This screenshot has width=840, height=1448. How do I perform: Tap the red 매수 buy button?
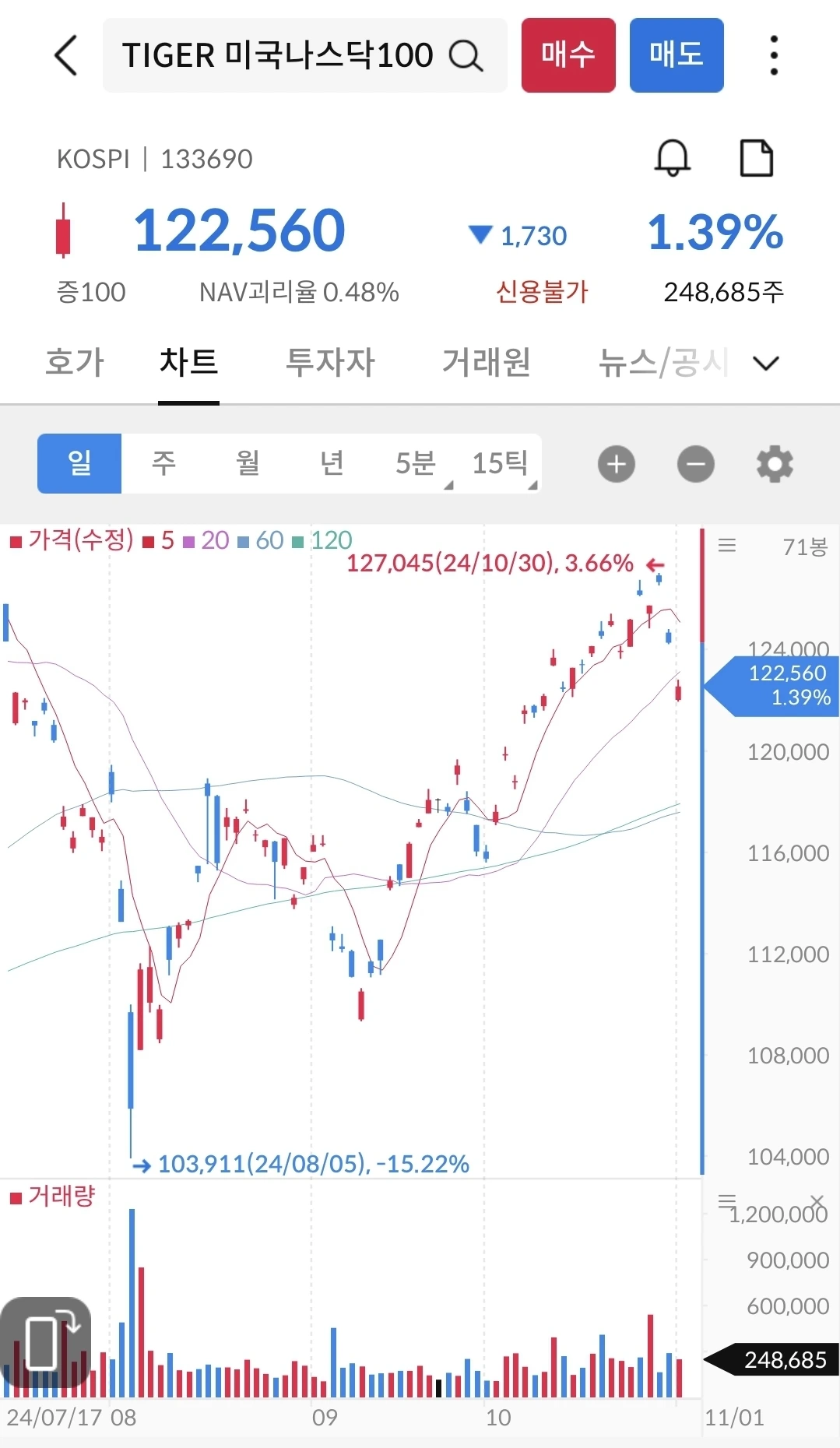pyautogui.click(x=568, y=55)
